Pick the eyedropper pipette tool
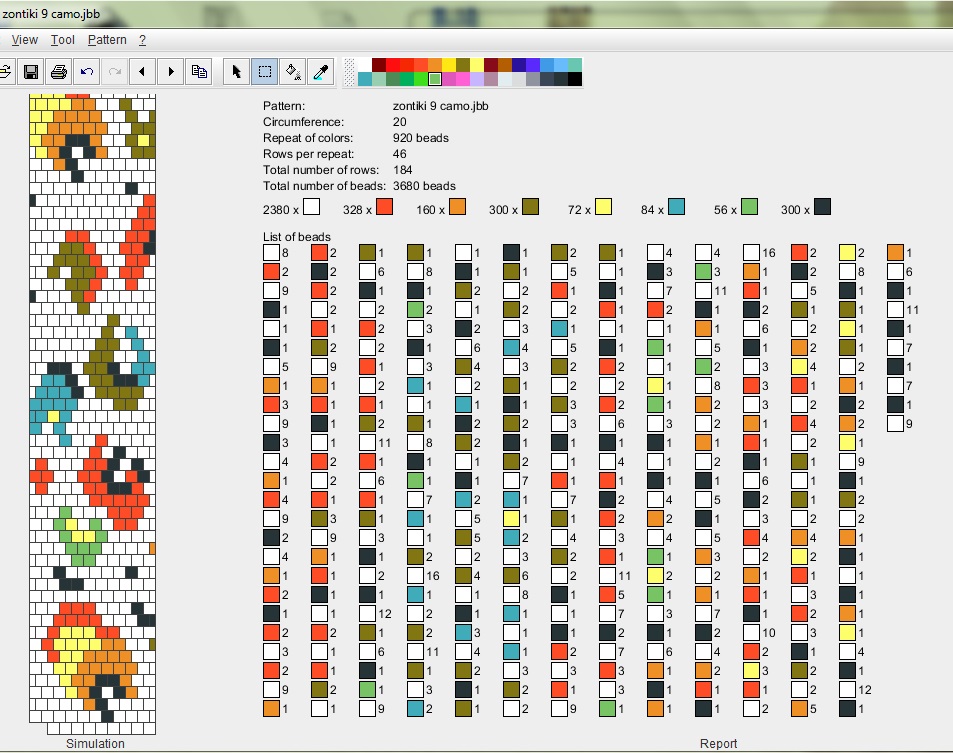Screen dimensions: 953x753 321,71
